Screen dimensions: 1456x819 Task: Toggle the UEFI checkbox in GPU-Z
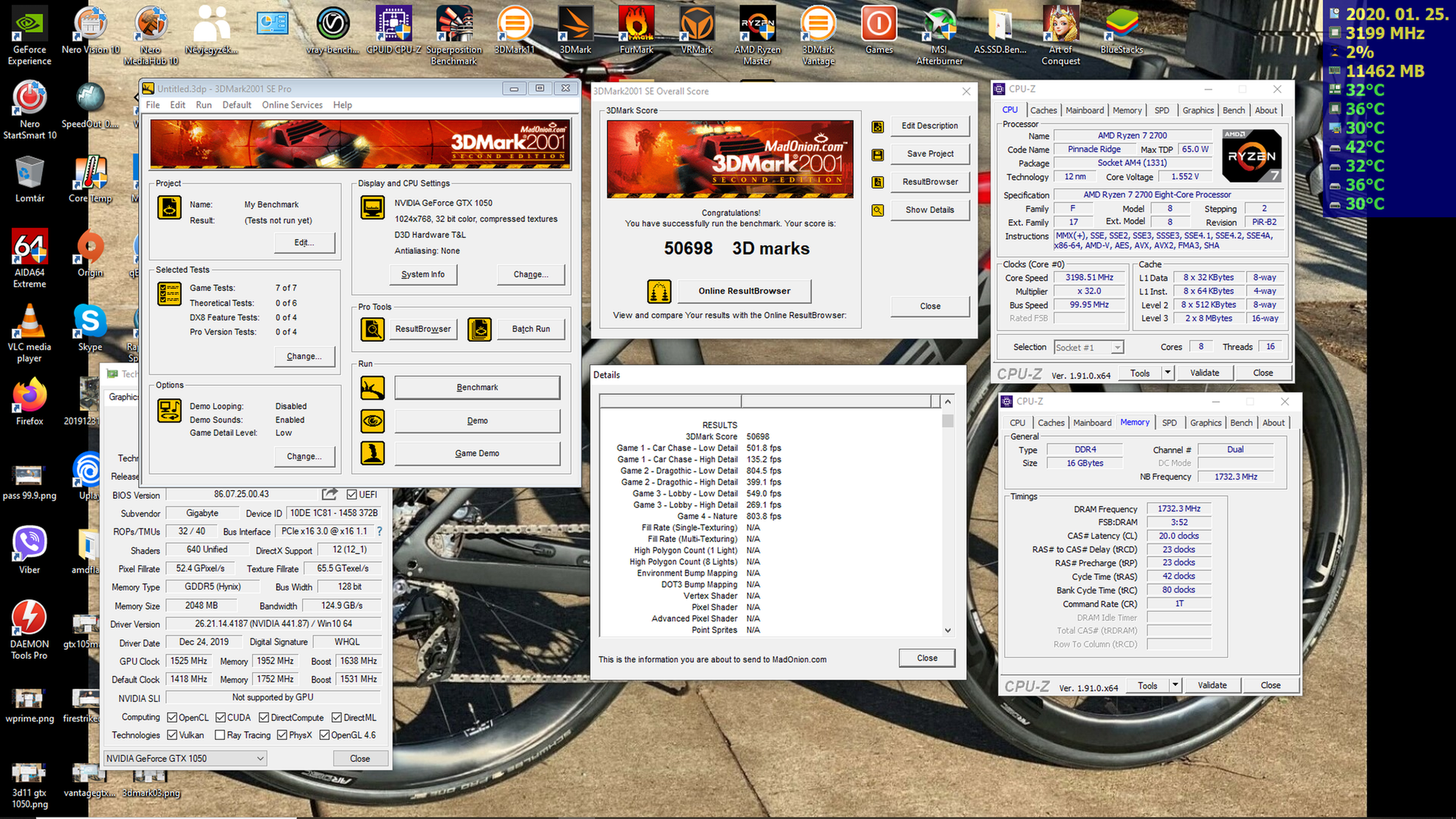[352, 494]
